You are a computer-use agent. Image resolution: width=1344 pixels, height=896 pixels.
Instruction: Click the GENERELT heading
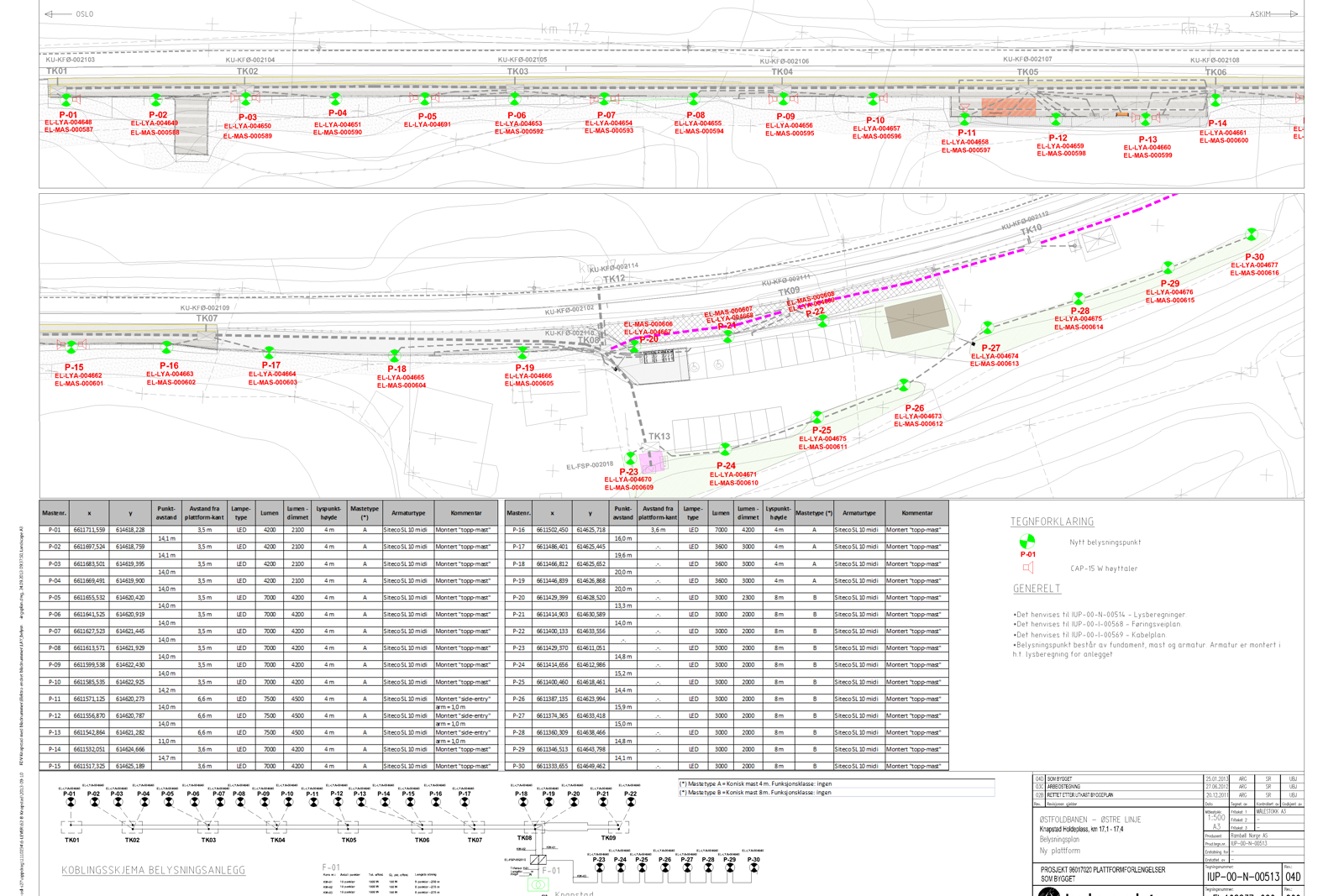click(x=1037, y=589)
